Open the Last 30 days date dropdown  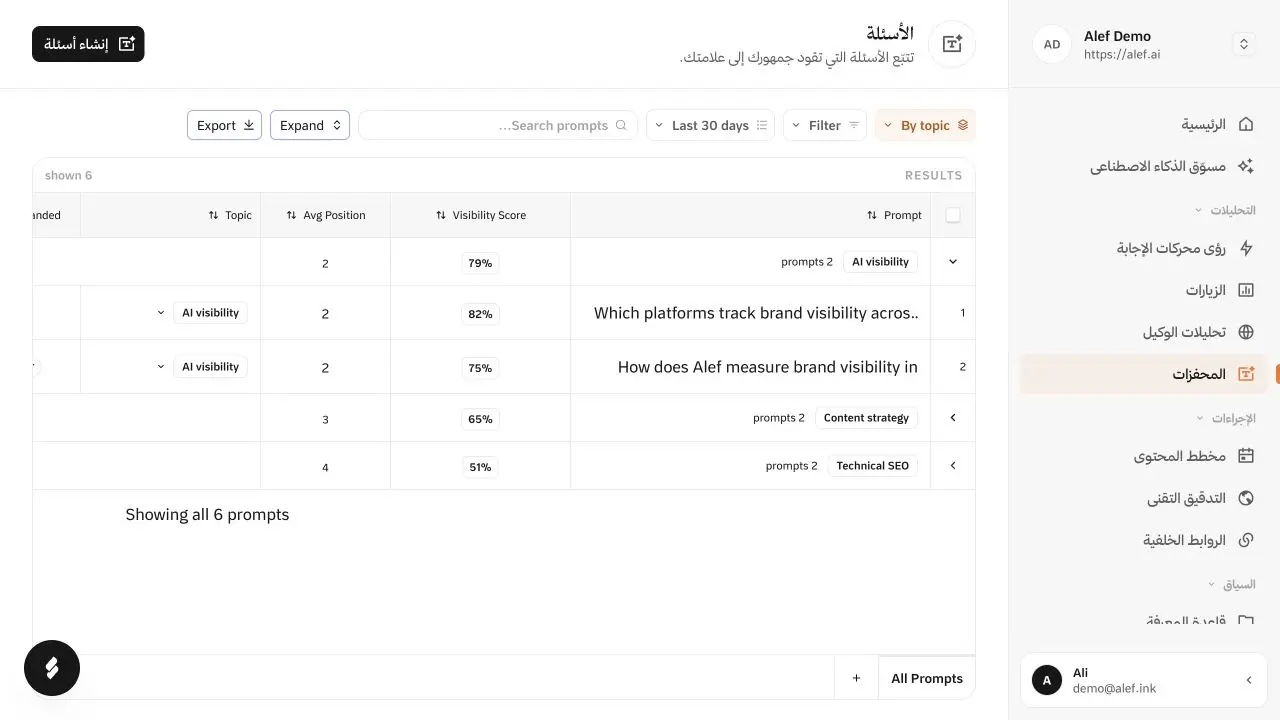pos(710,125)
